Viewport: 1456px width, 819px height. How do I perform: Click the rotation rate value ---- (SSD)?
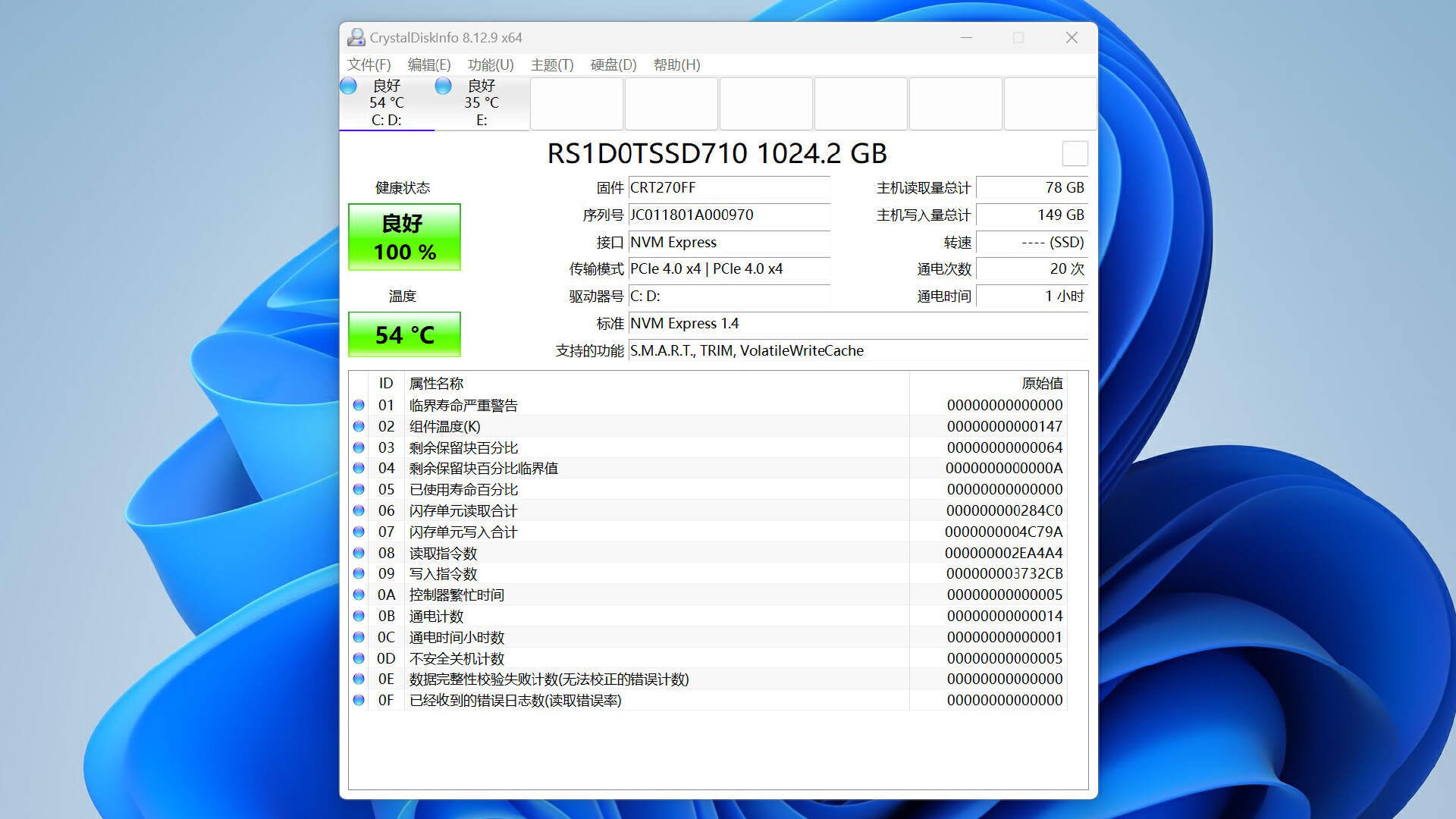(1032, 243)
